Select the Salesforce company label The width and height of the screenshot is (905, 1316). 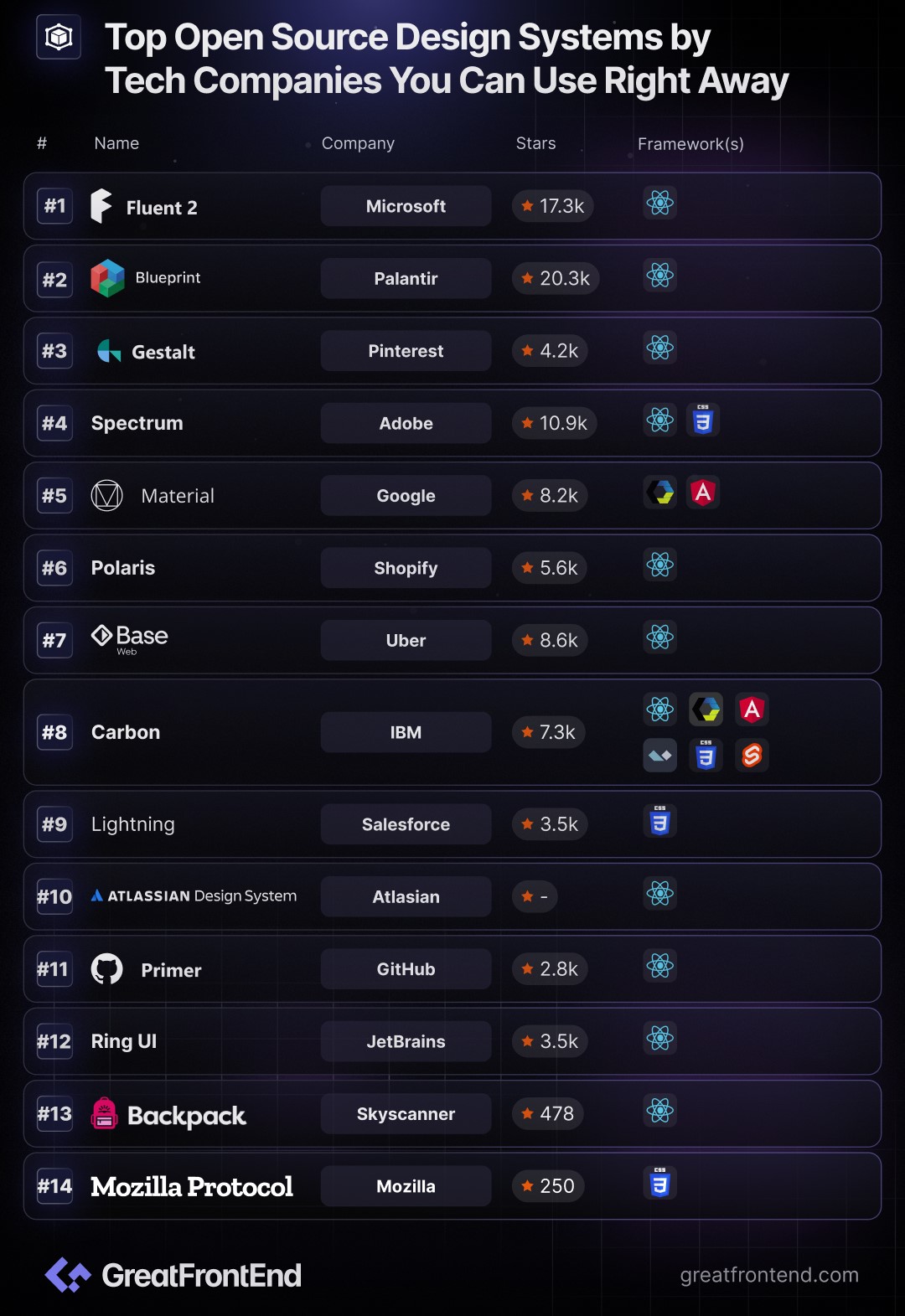[x=406, y=824]
